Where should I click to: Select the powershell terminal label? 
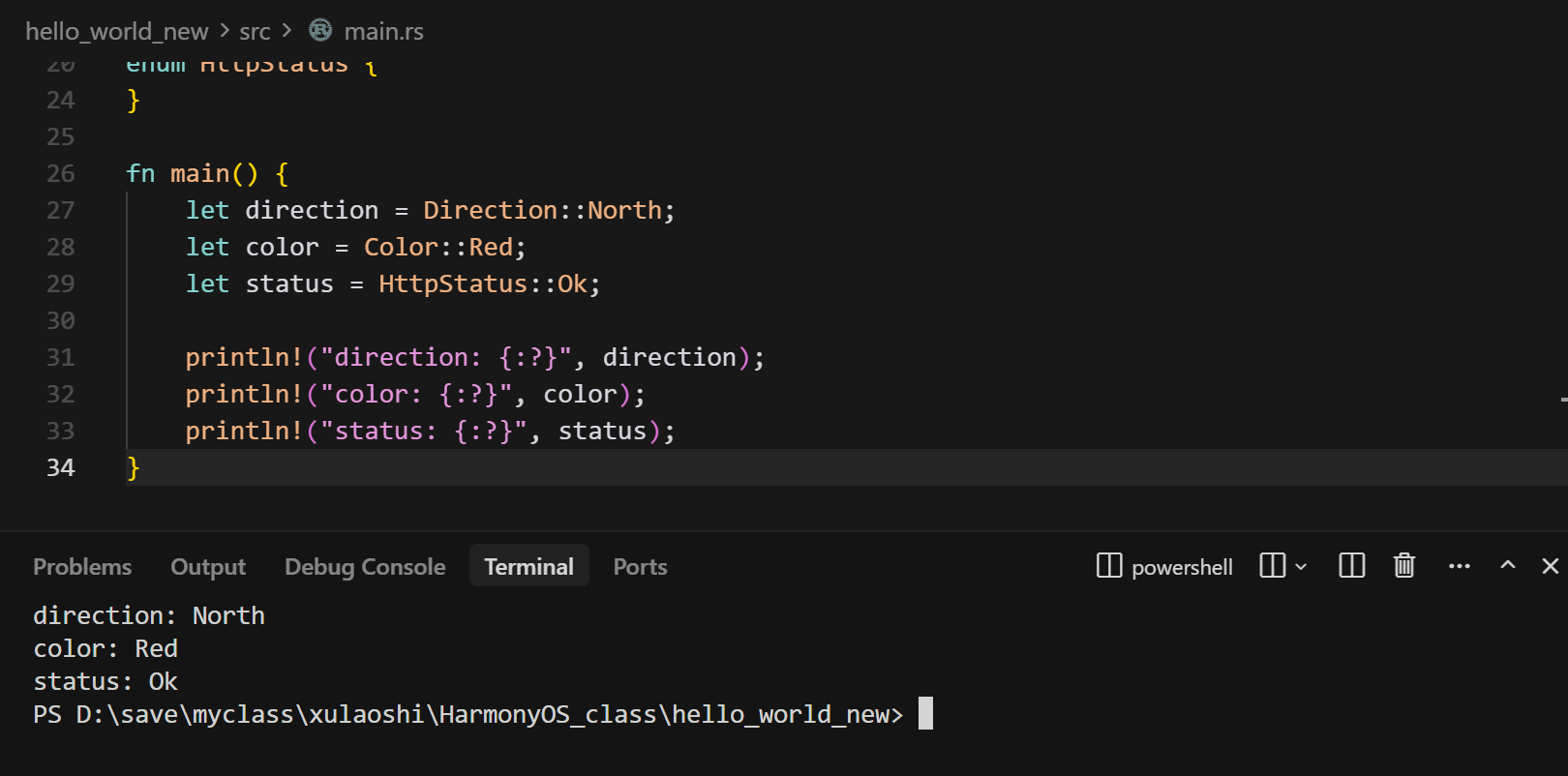(1182, 567)
